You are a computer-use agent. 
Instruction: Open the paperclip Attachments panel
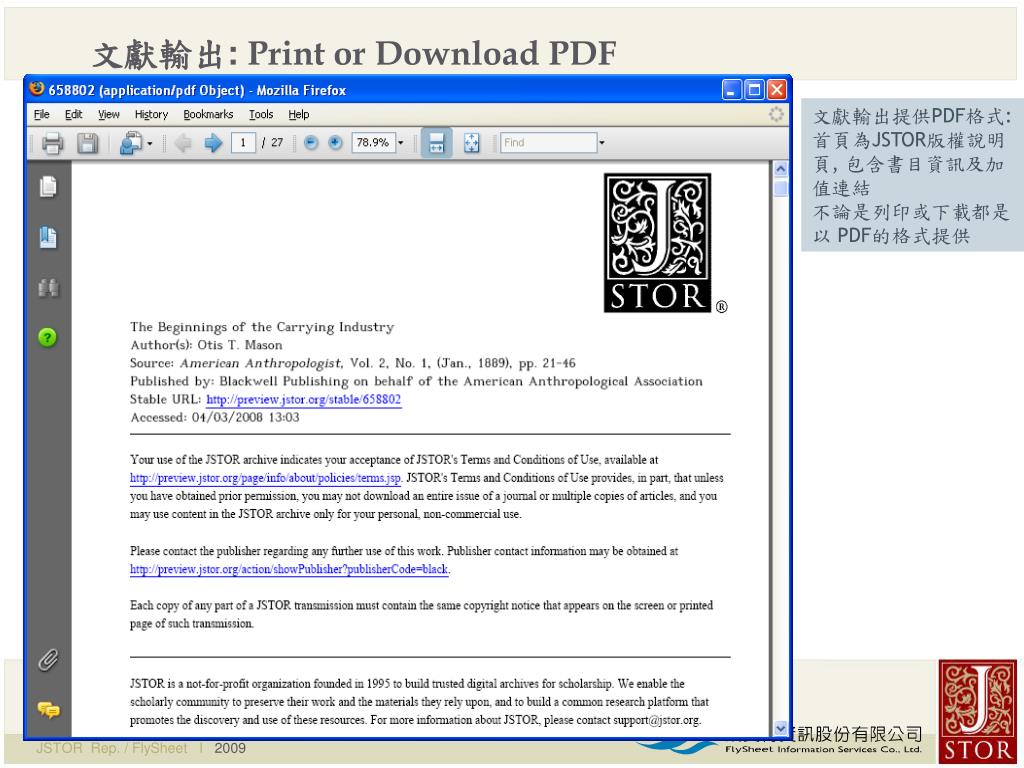(x=48, y=660)
